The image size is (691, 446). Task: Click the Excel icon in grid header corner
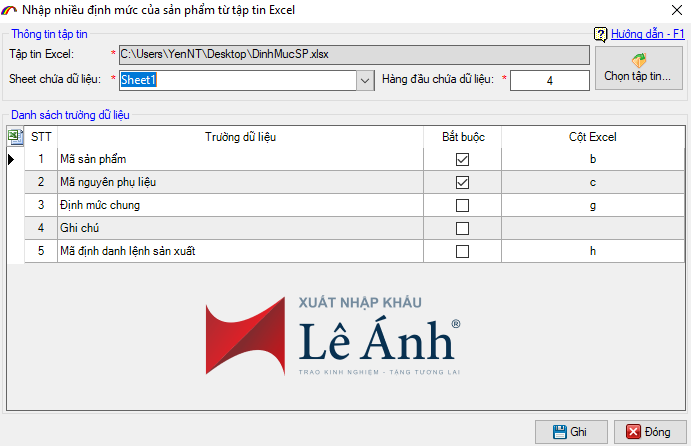15,137
